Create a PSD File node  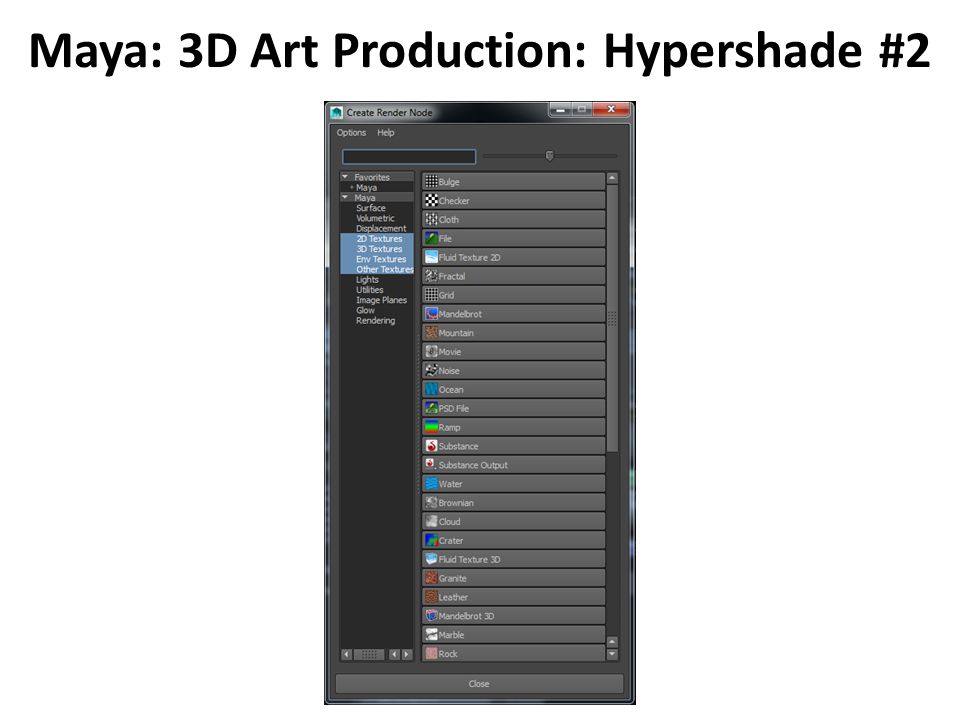pyautogui.click(x=513, y=408)
